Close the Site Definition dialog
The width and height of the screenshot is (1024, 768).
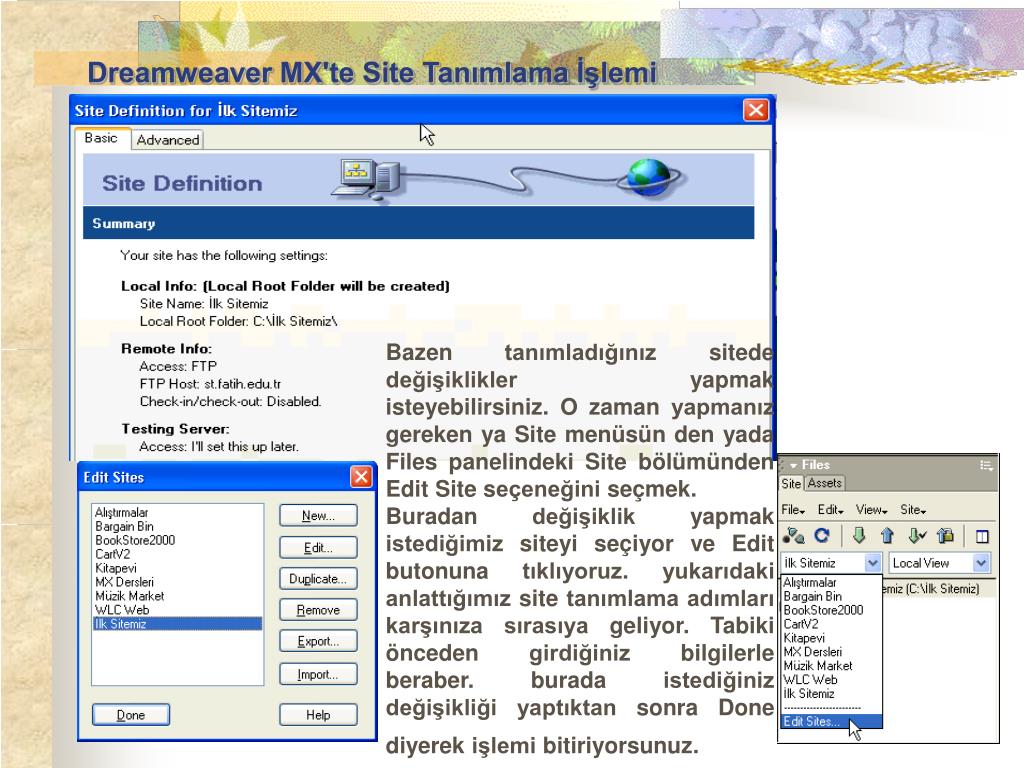(x=756, y=110)
